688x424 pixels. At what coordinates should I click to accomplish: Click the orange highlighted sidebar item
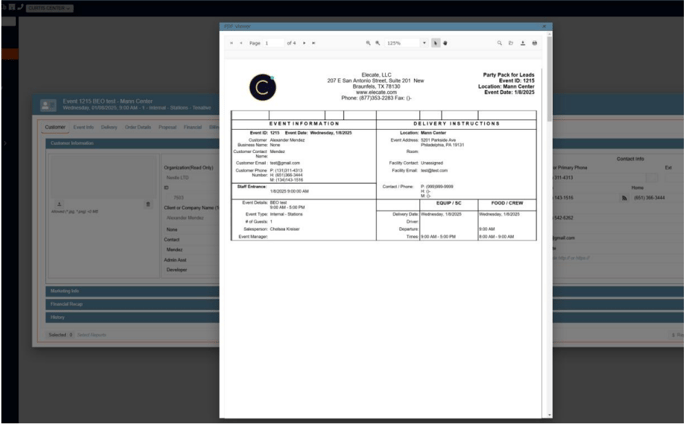click(x=10, y=54)
